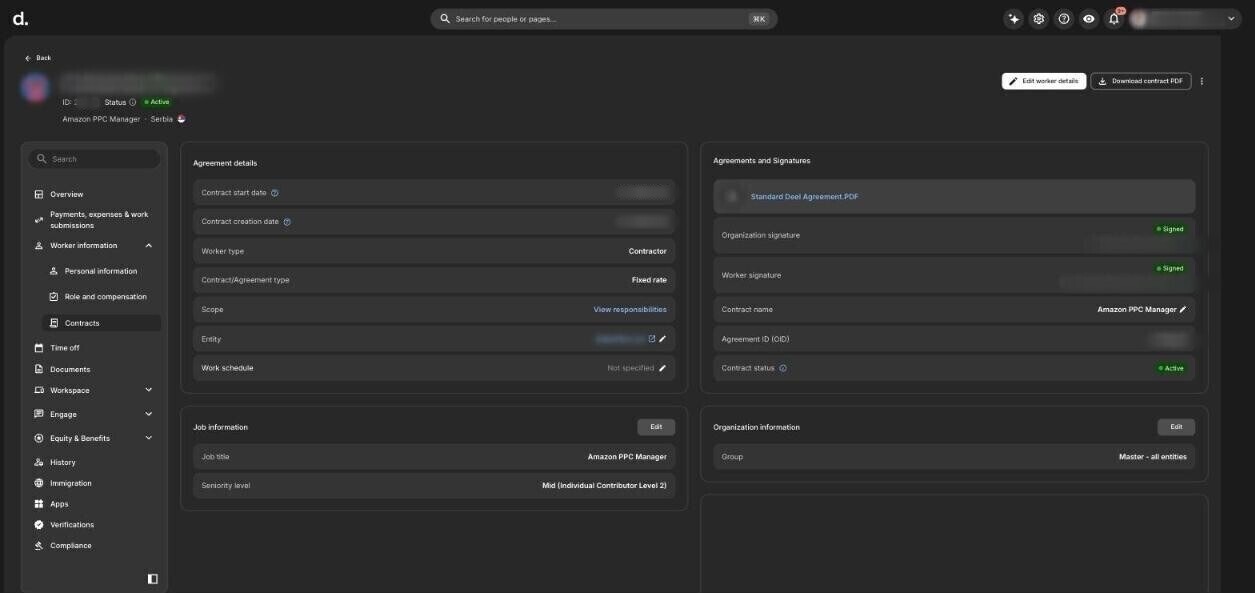
Task: Click the worker profile avatar
Action: (x=35, y=87)
